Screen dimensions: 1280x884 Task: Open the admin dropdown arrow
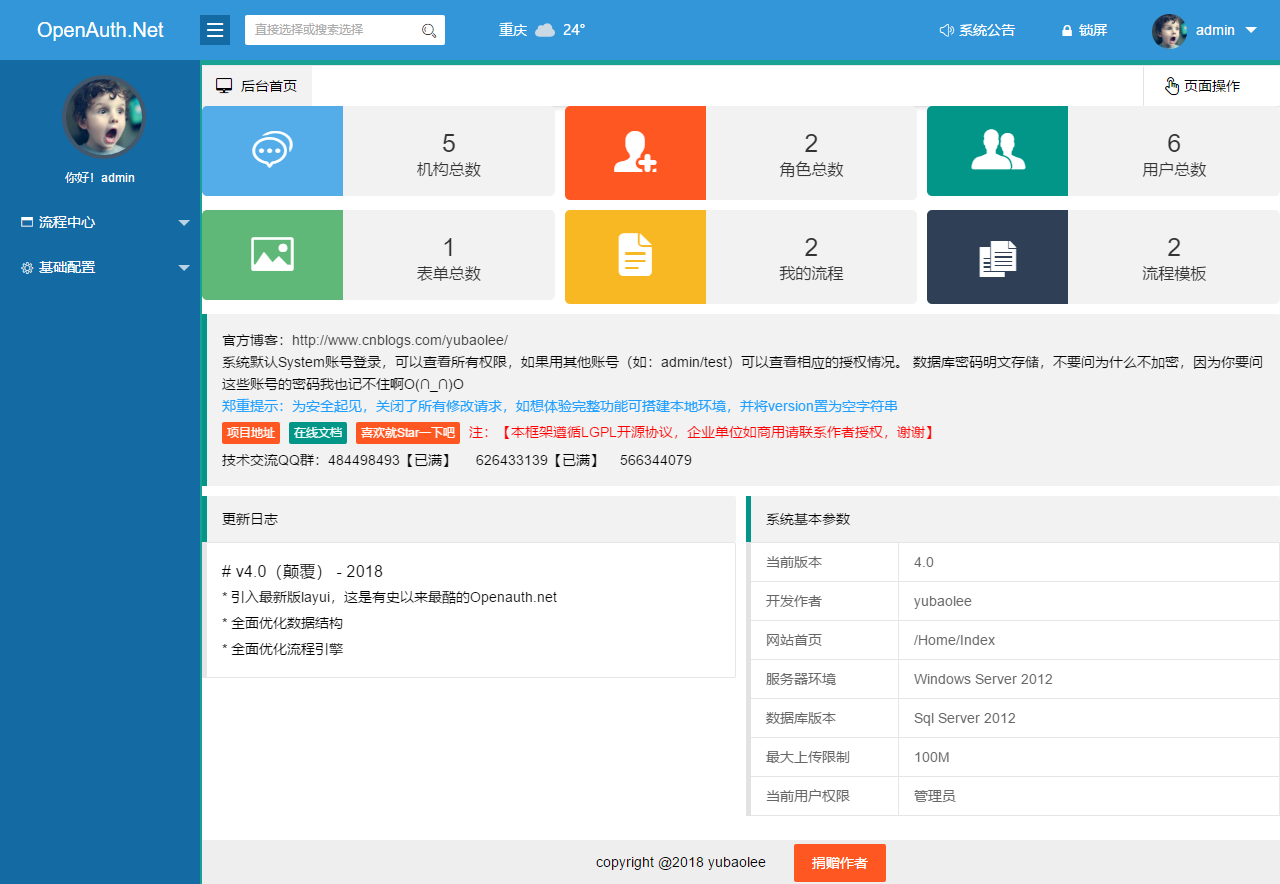point(1251,30)
